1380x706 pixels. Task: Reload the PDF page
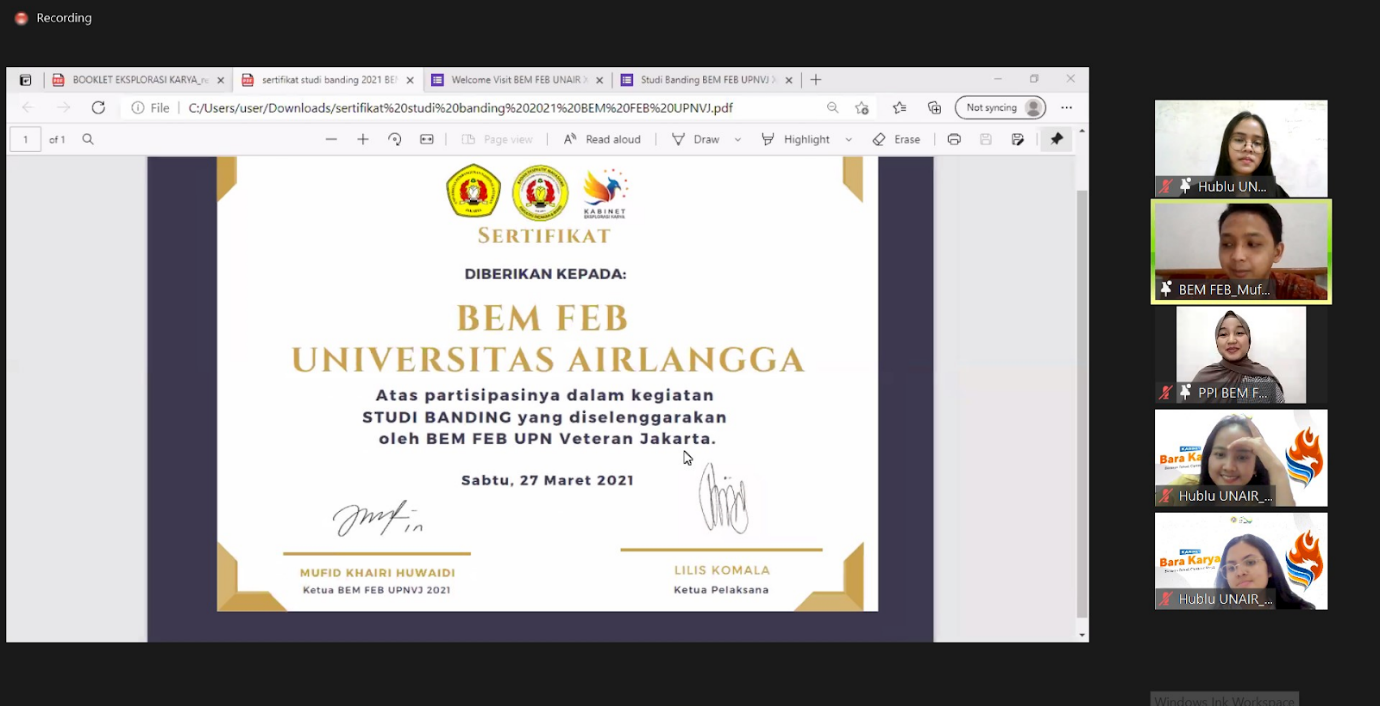coord(98,108)
